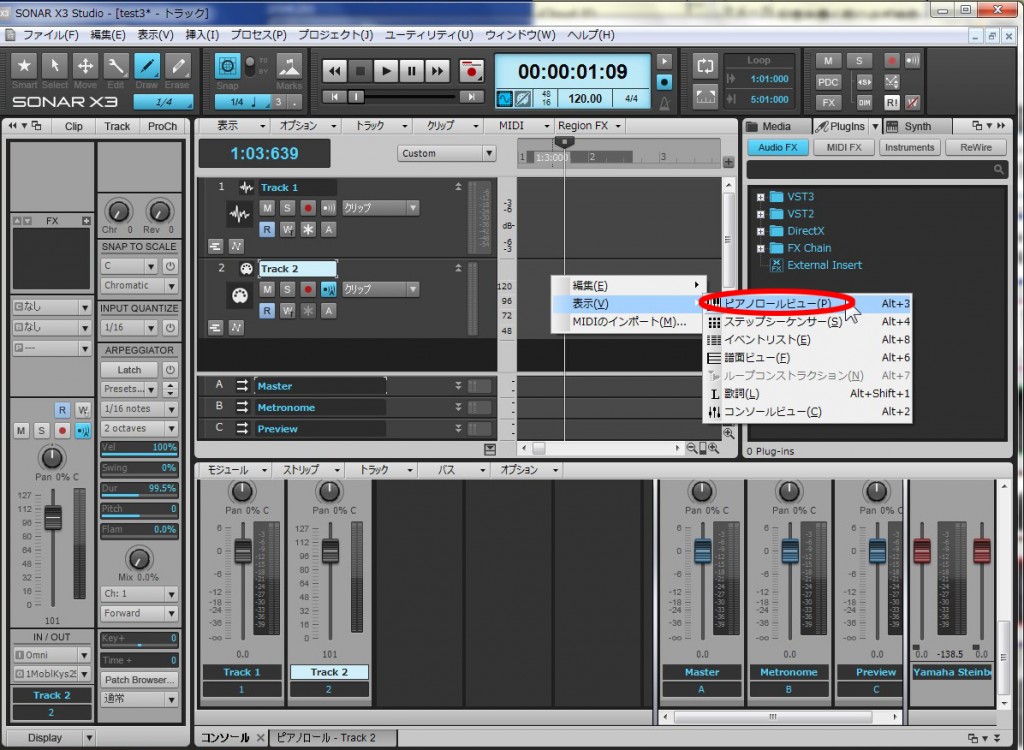Click the plugin browser search field

pos(876,170)
